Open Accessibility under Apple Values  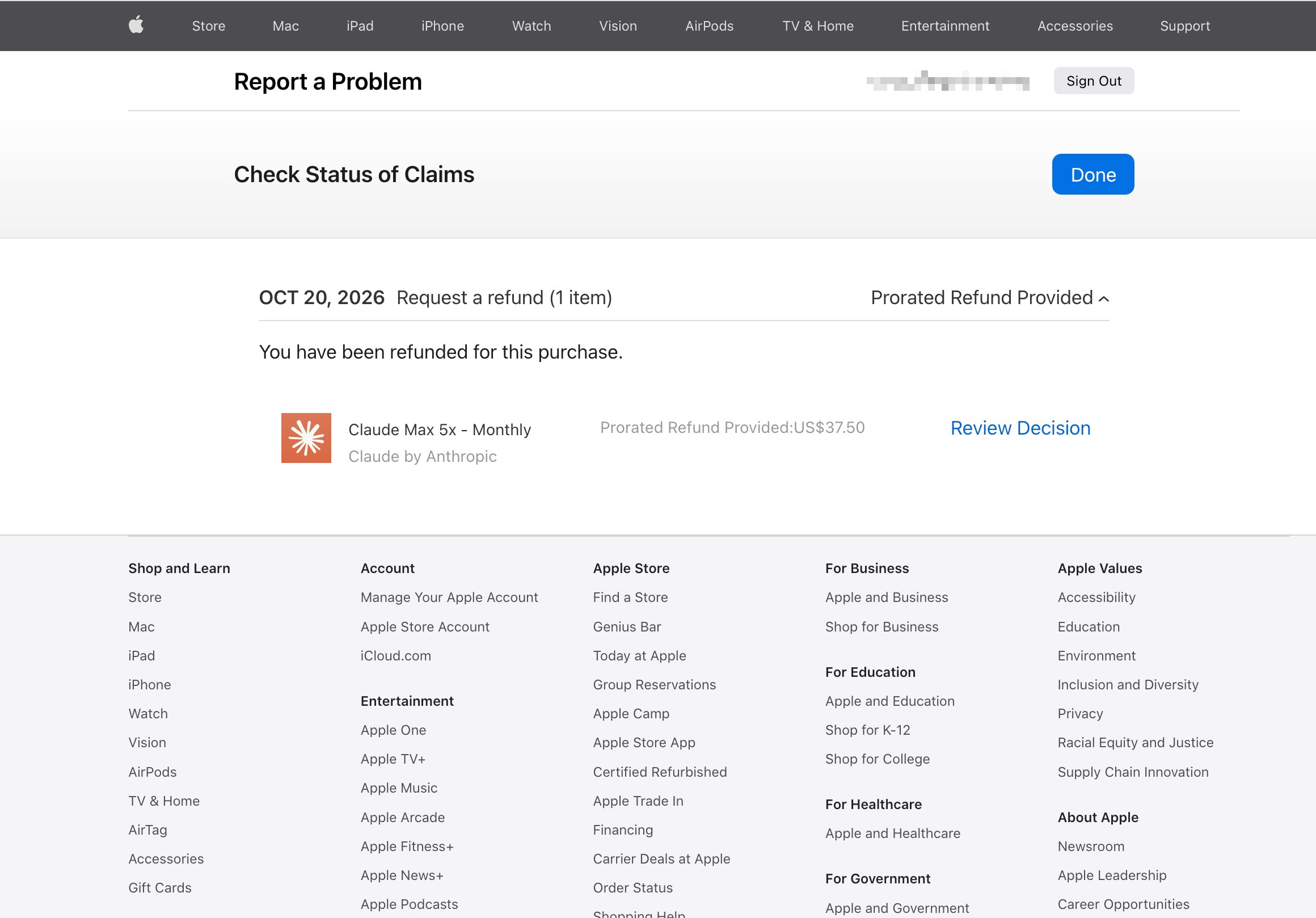[1096, 597]
